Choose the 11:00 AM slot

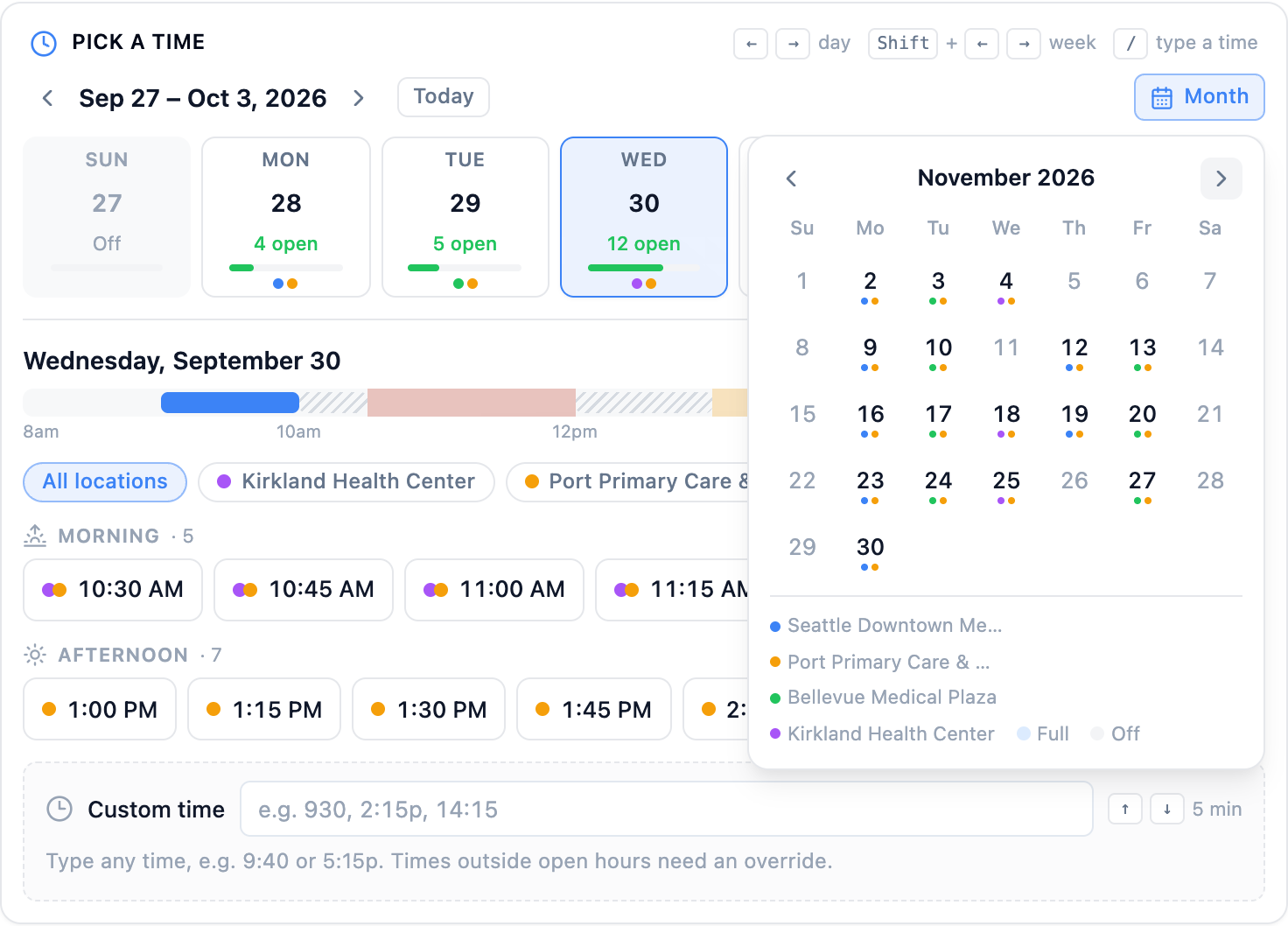tap(494, 590)
